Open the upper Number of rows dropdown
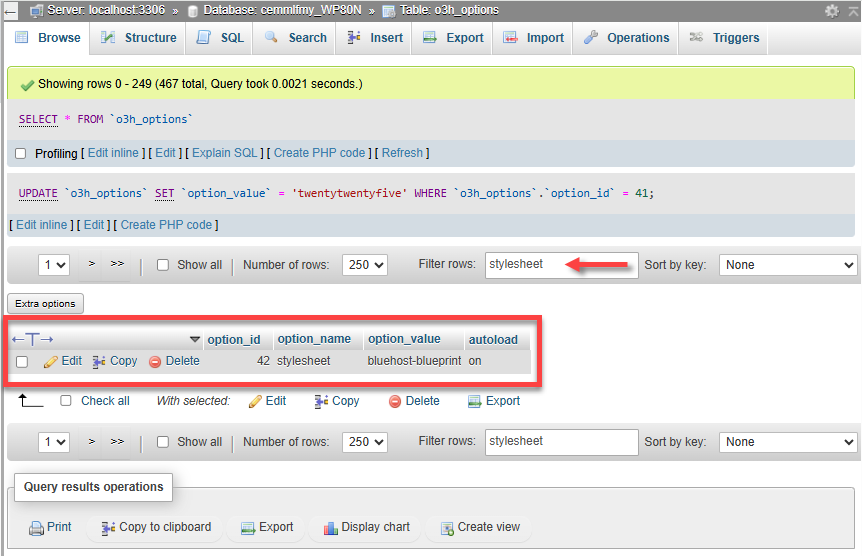 click(x=365, y=265)
